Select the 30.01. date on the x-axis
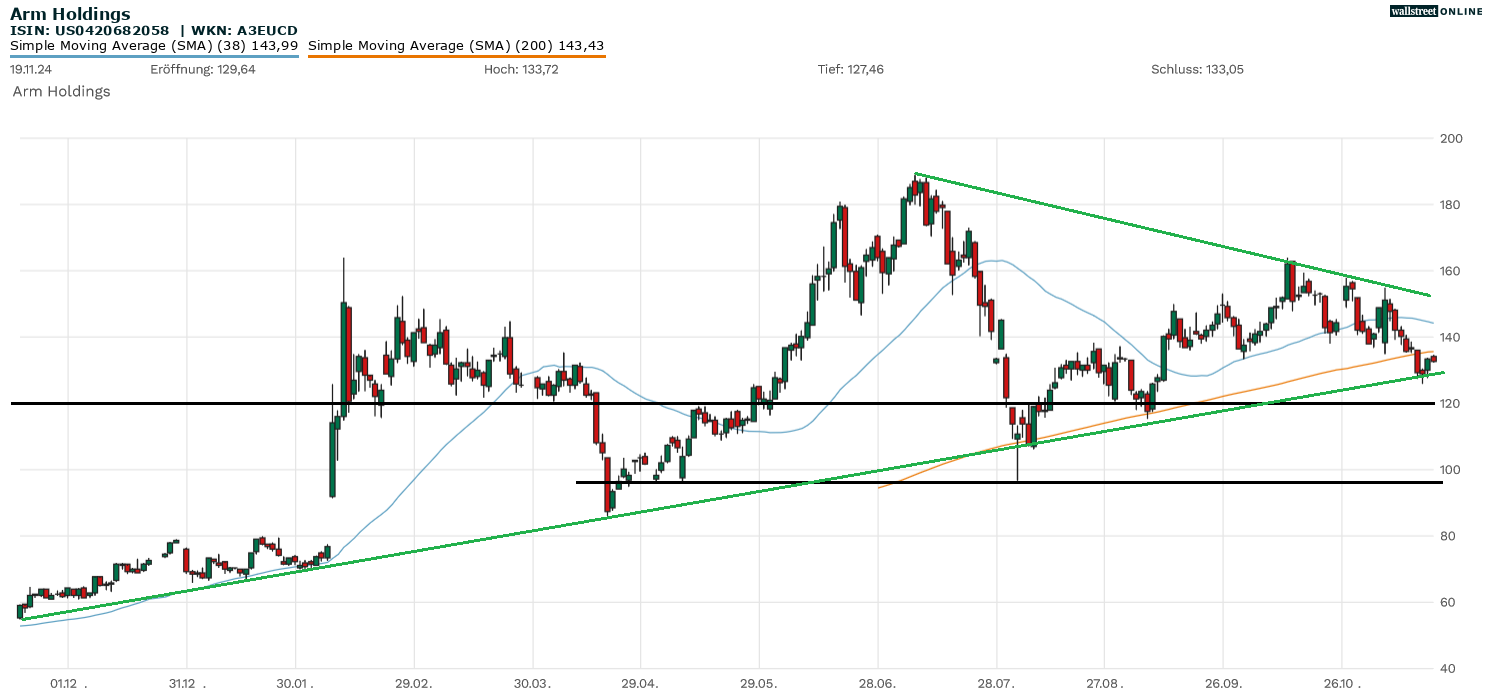This screenshot has width=1490, height=689. (x=296, y=683)
